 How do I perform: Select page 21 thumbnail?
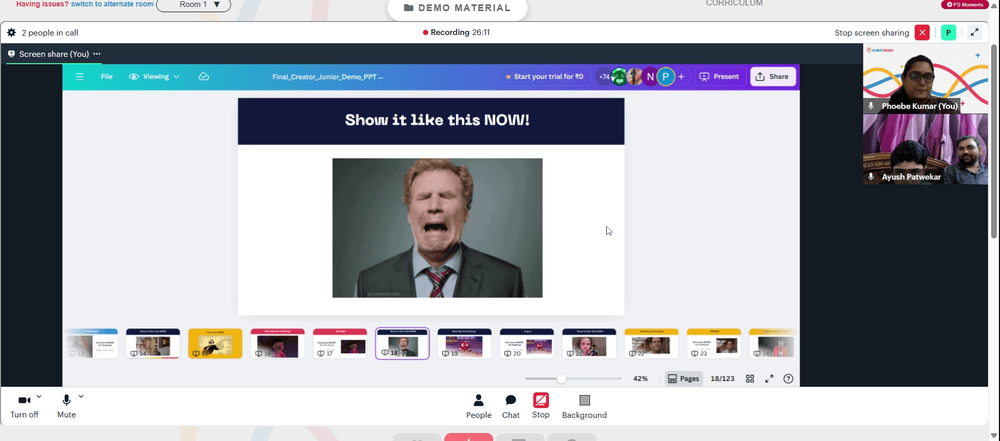pos(589,343)
